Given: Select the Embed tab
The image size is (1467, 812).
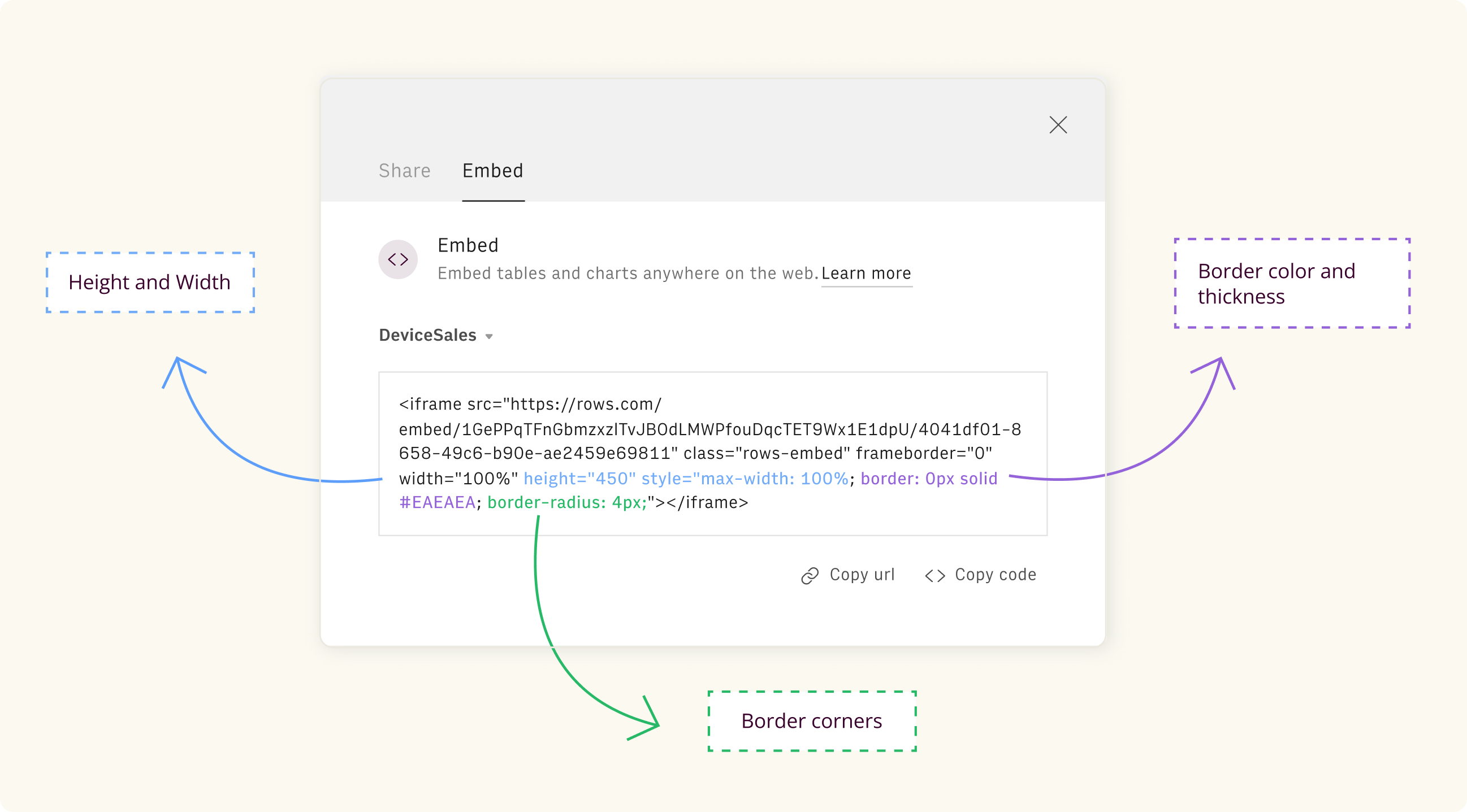Looking at the screenshot, I should click(x=492, y=171).
